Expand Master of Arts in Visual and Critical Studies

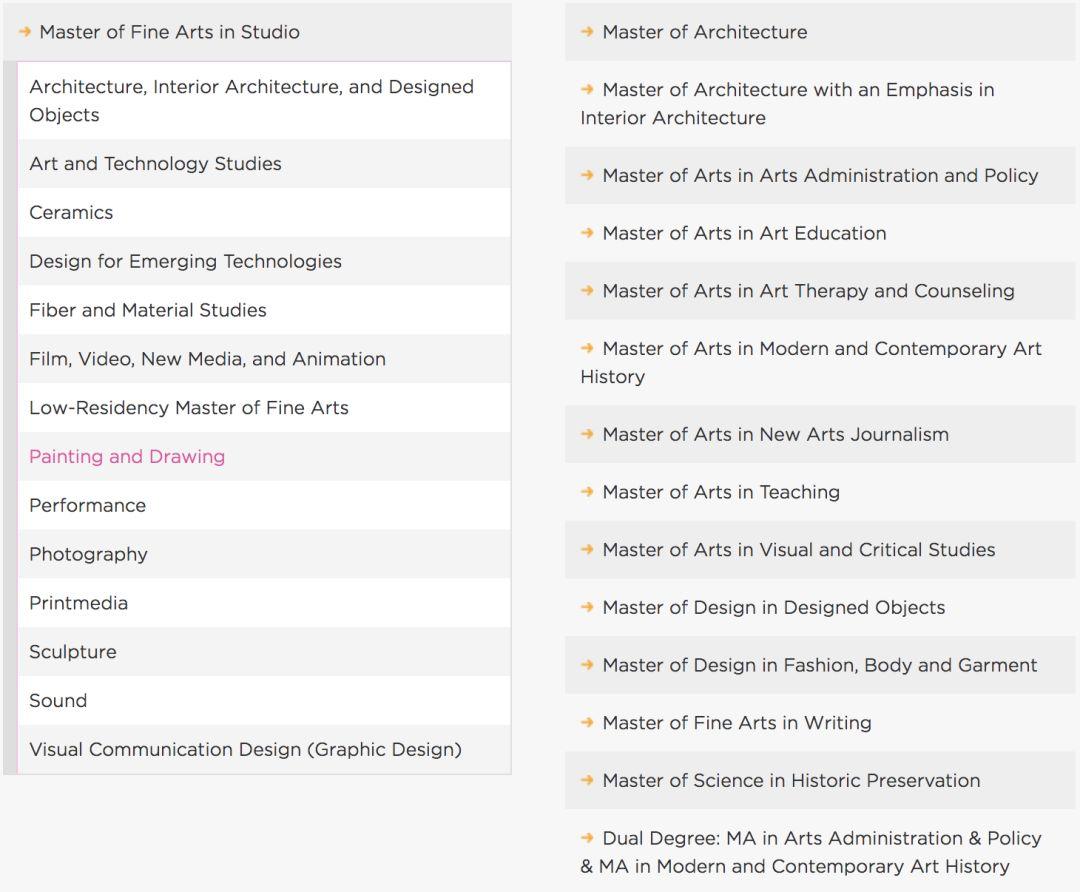[x=798, y=550]
